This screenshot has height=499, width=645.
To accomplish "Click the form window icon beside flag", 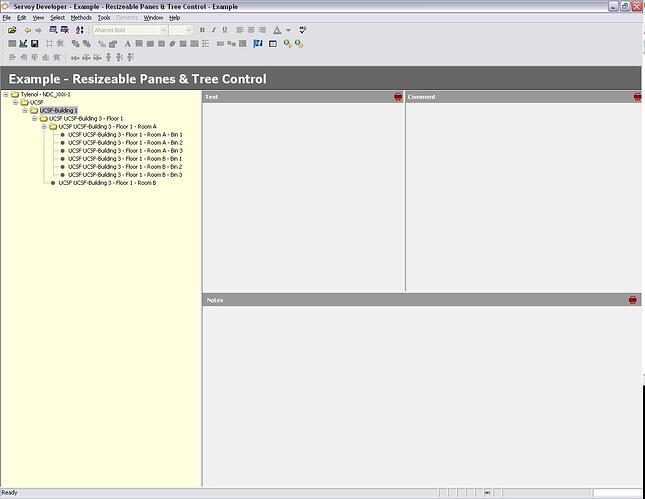I will click(x=273, y=44).
